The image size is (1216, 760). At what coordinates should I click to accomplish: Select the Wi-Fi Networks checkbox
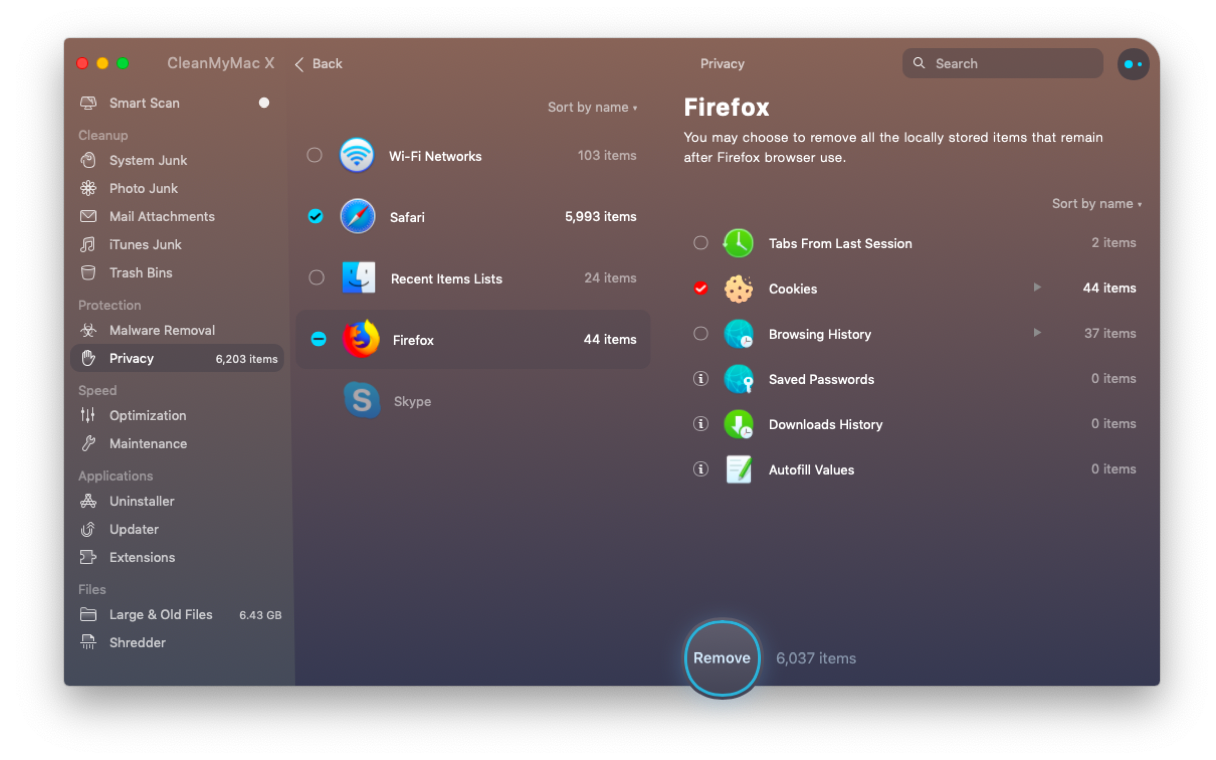(x=315, y=155)
